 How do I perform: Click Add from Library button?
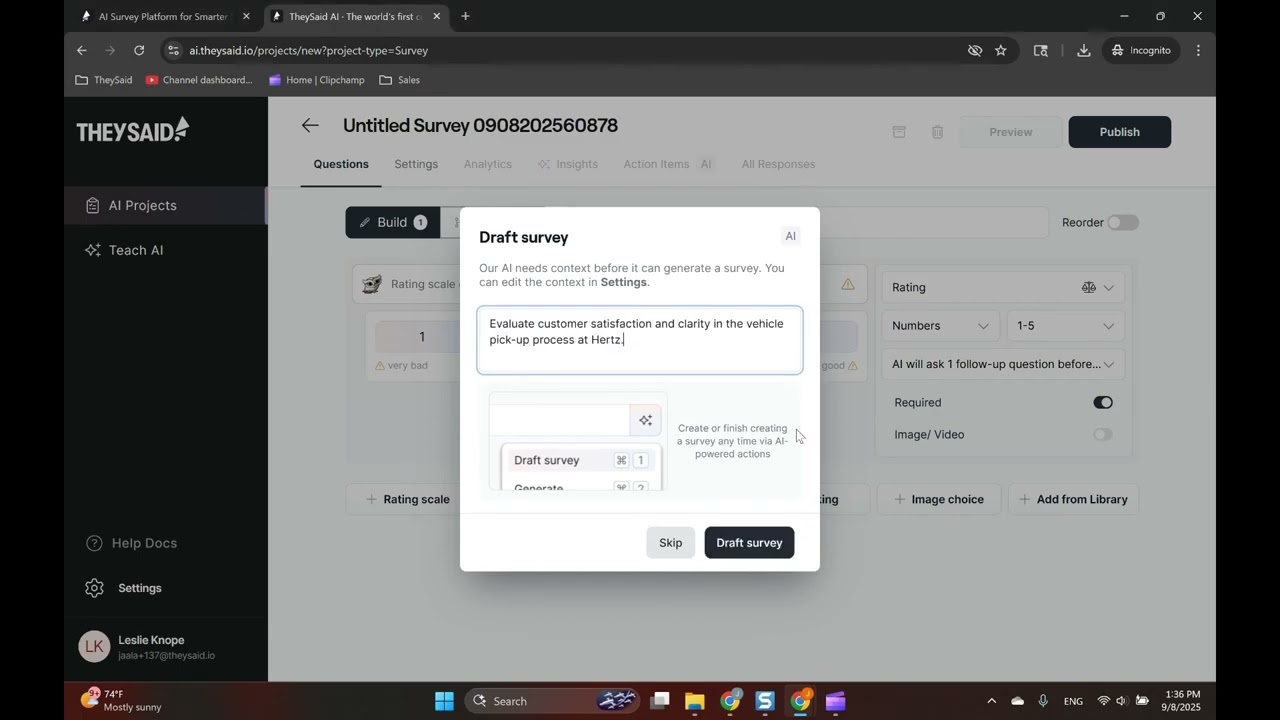[1073, 499]
